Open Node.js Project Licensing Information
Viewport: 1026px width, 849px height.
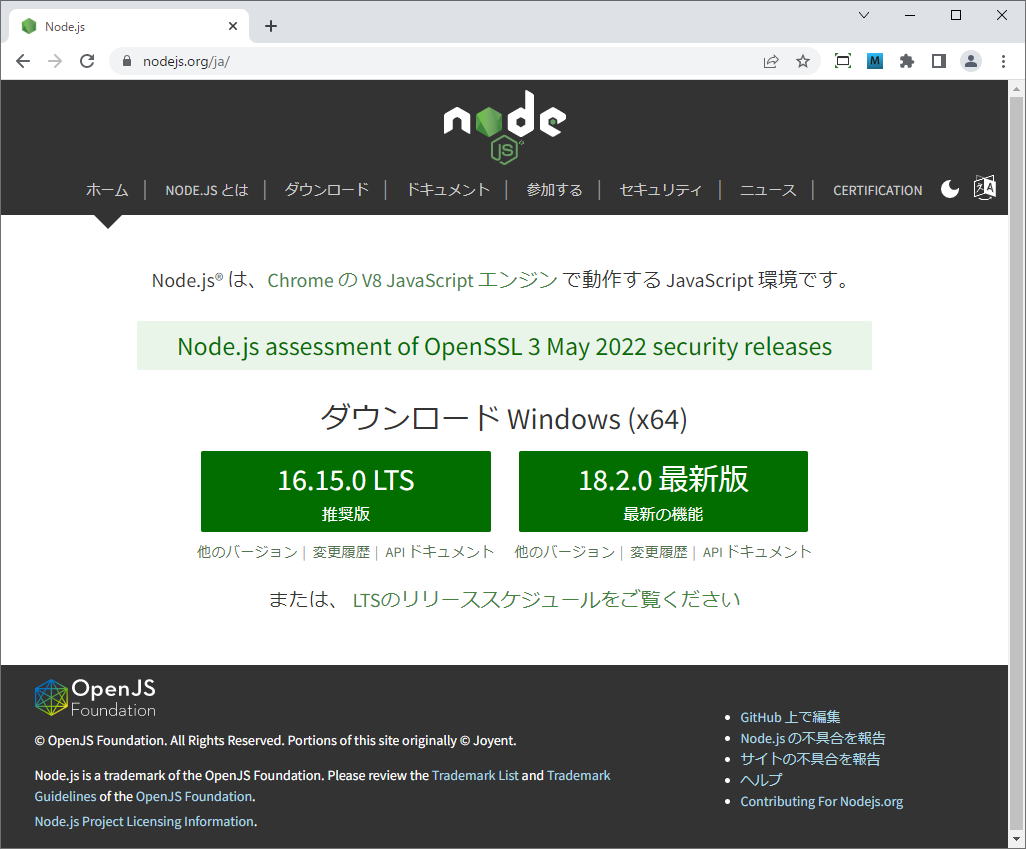145,821
